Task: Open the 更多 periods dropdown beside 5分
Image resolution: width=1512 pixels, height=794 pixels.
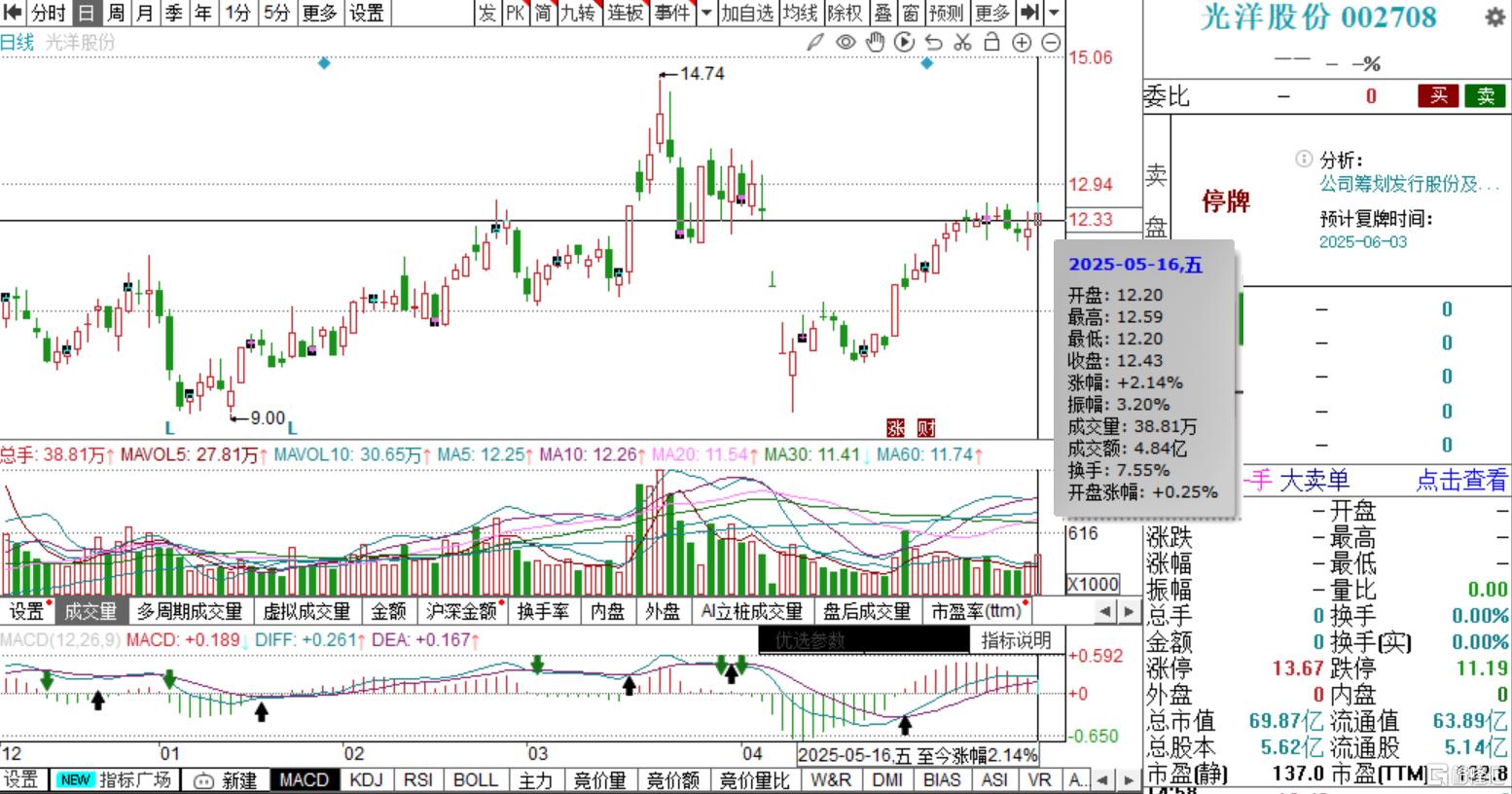Action: (x=319, y=13)
